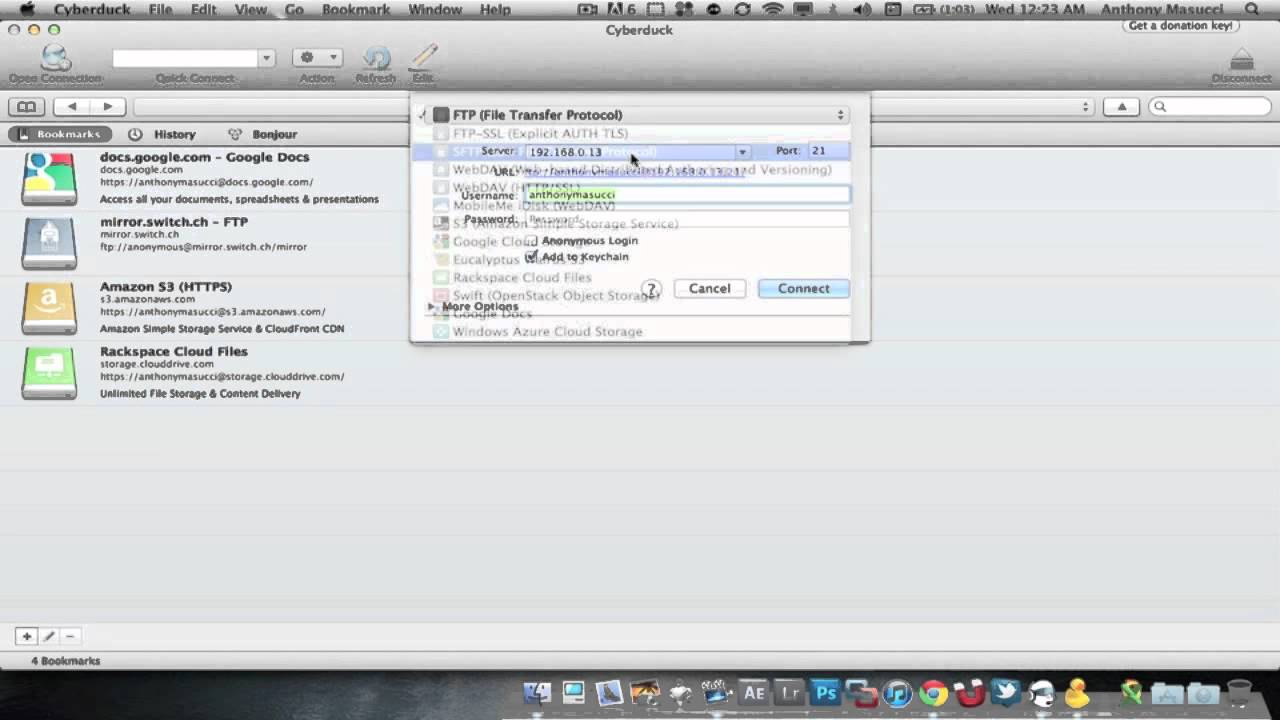This screenshot has width=1280, height=720.
Task: Select the Amazon S3 (HTTPS) bookmark title
Action: point(166,287)
